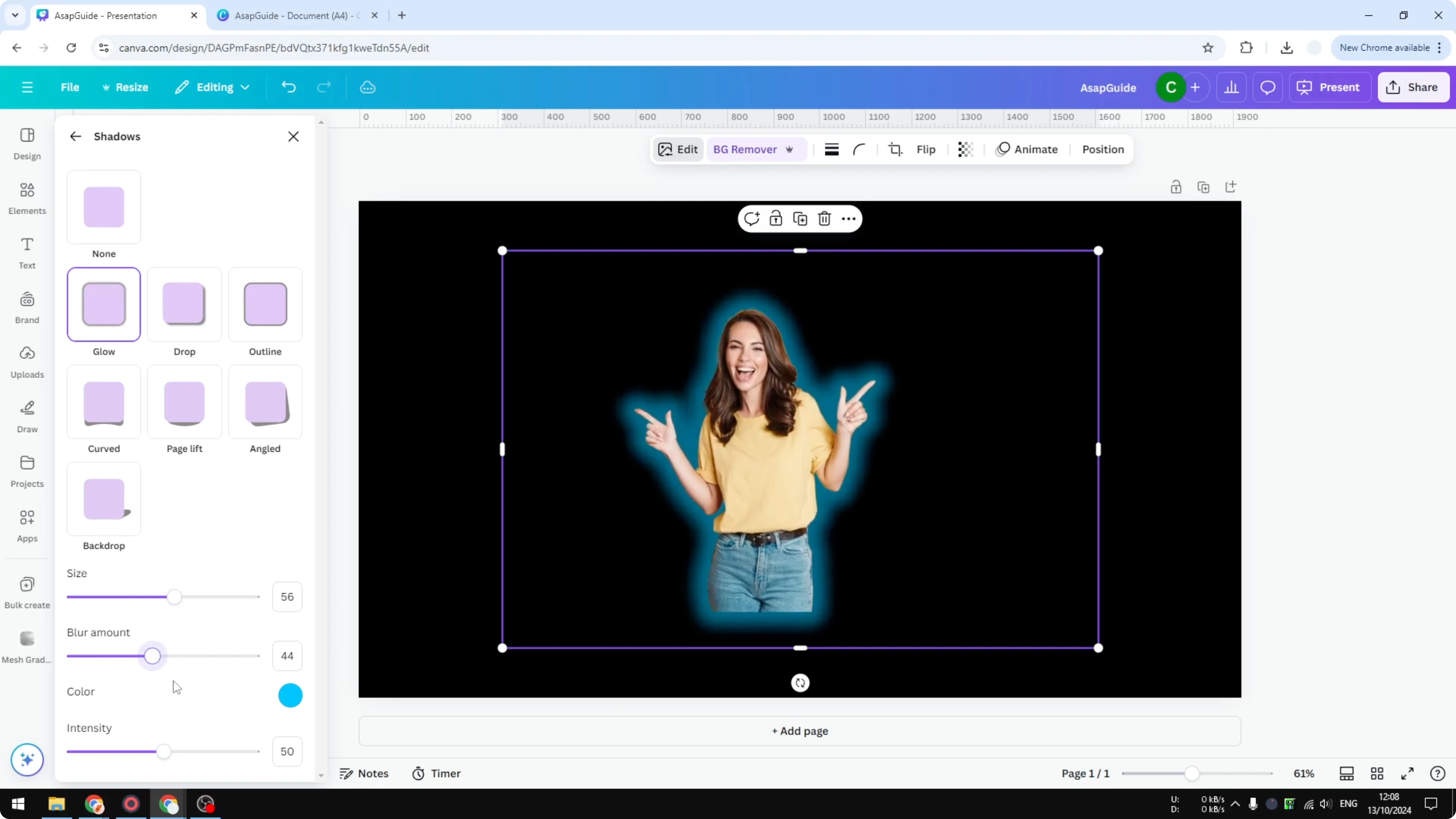Open the Editing mode dropdown
This screenshot has width=1456, height=819.
(x=212, y=87)
